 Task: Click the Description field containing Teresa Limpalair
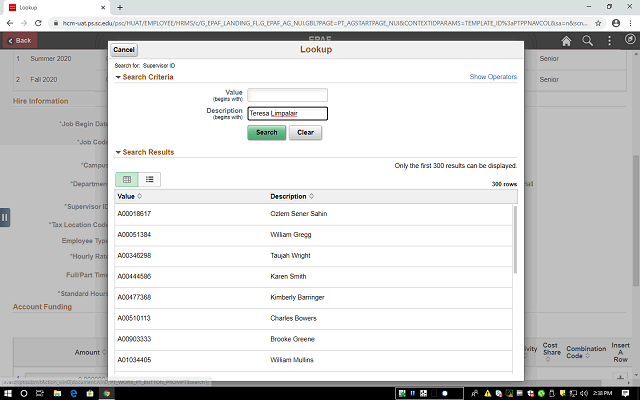287,113
